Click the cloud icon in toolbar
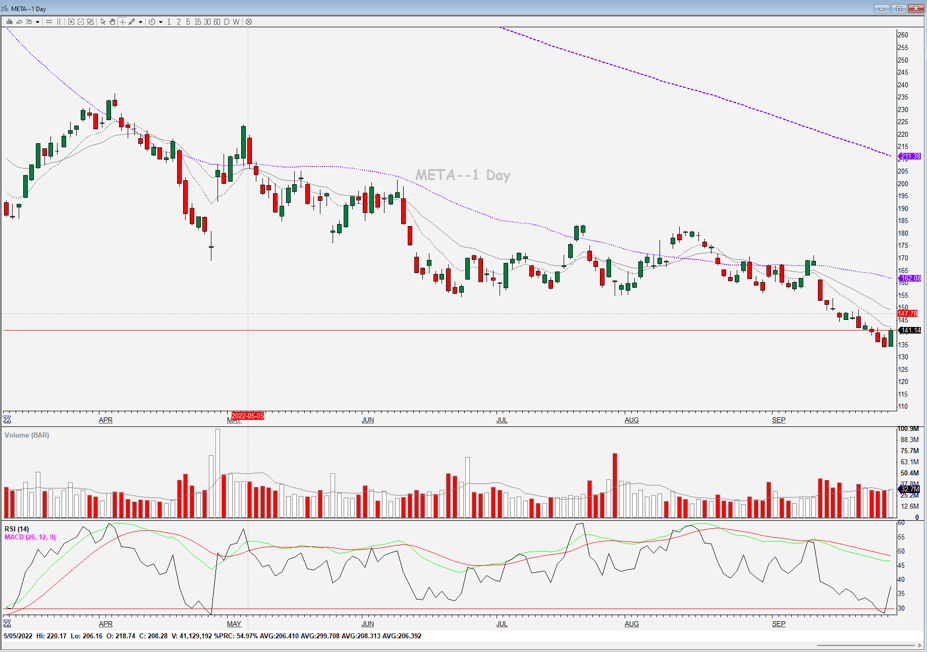 coord(19,22)
